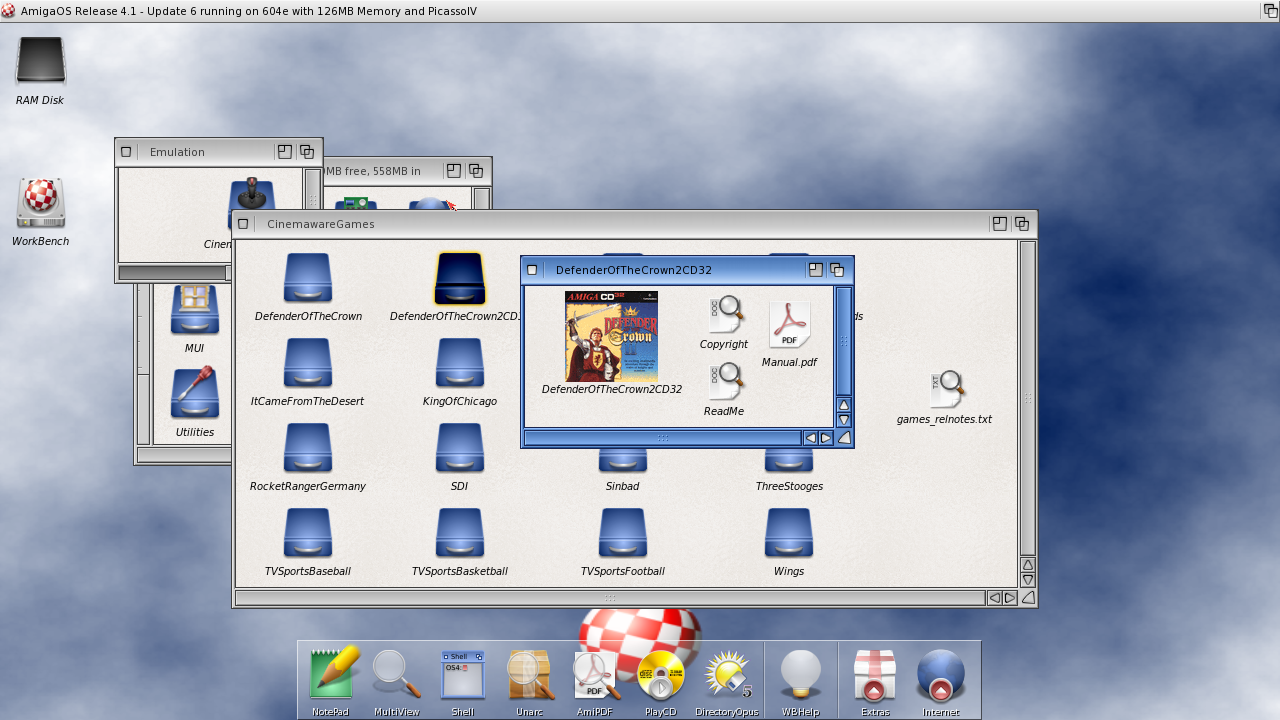Click the AmigaOS boing ball in the title bar
Viewport: 1280px width, 720px height.
pos(9,10)
